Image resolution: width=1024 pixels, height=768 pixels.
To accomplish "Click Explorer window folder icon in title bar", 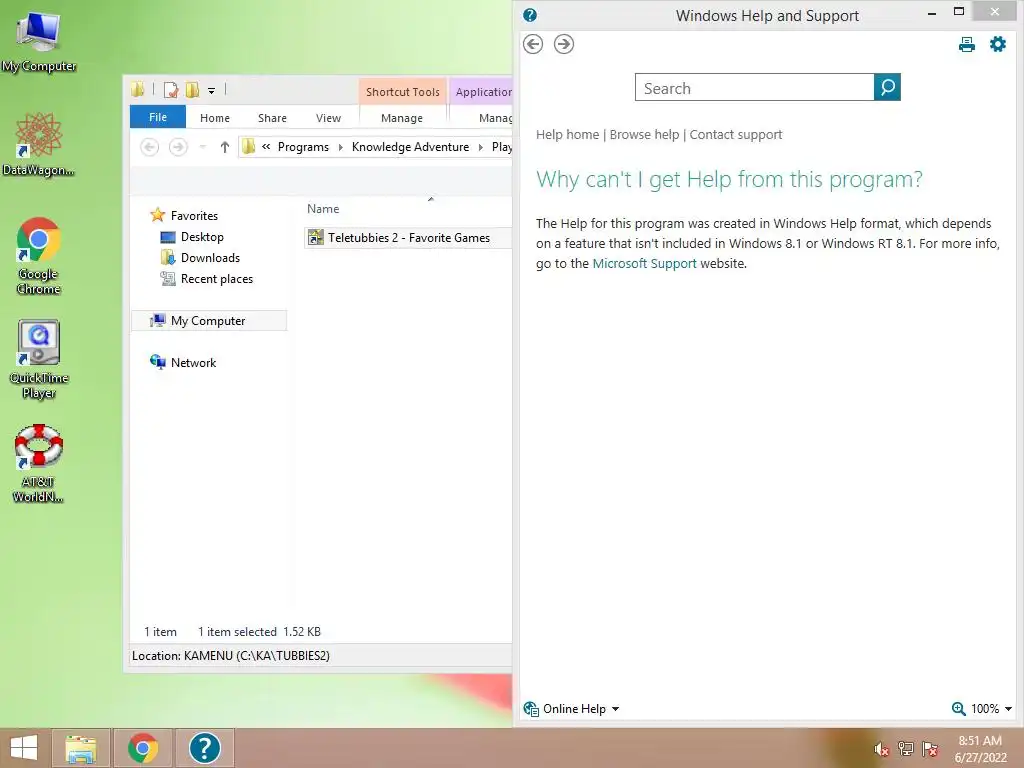I will [138, 89].
